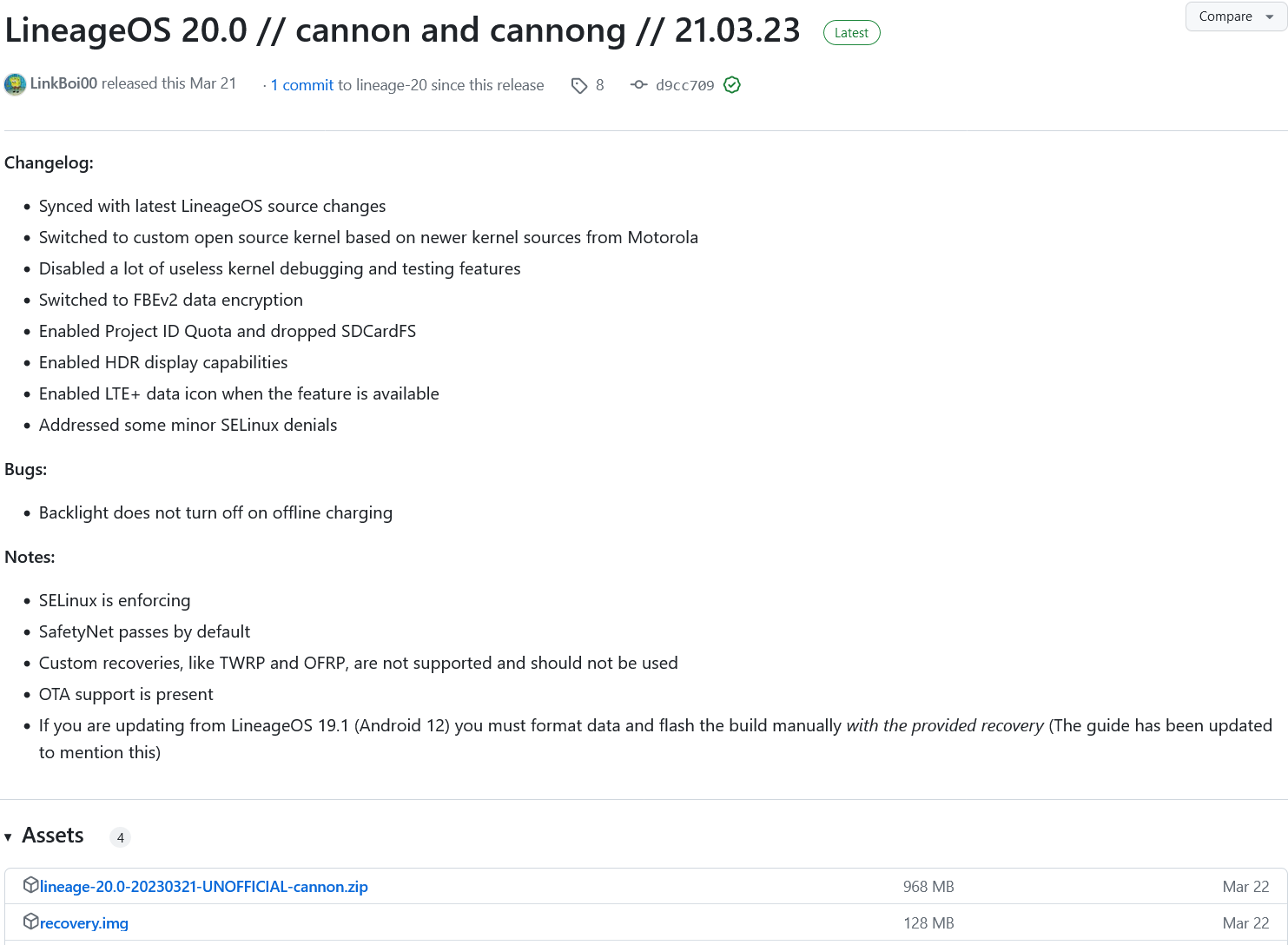Screen dimensions: 1288x945
Task: Click the commit icon beside d9cc709
Action: 639,84
